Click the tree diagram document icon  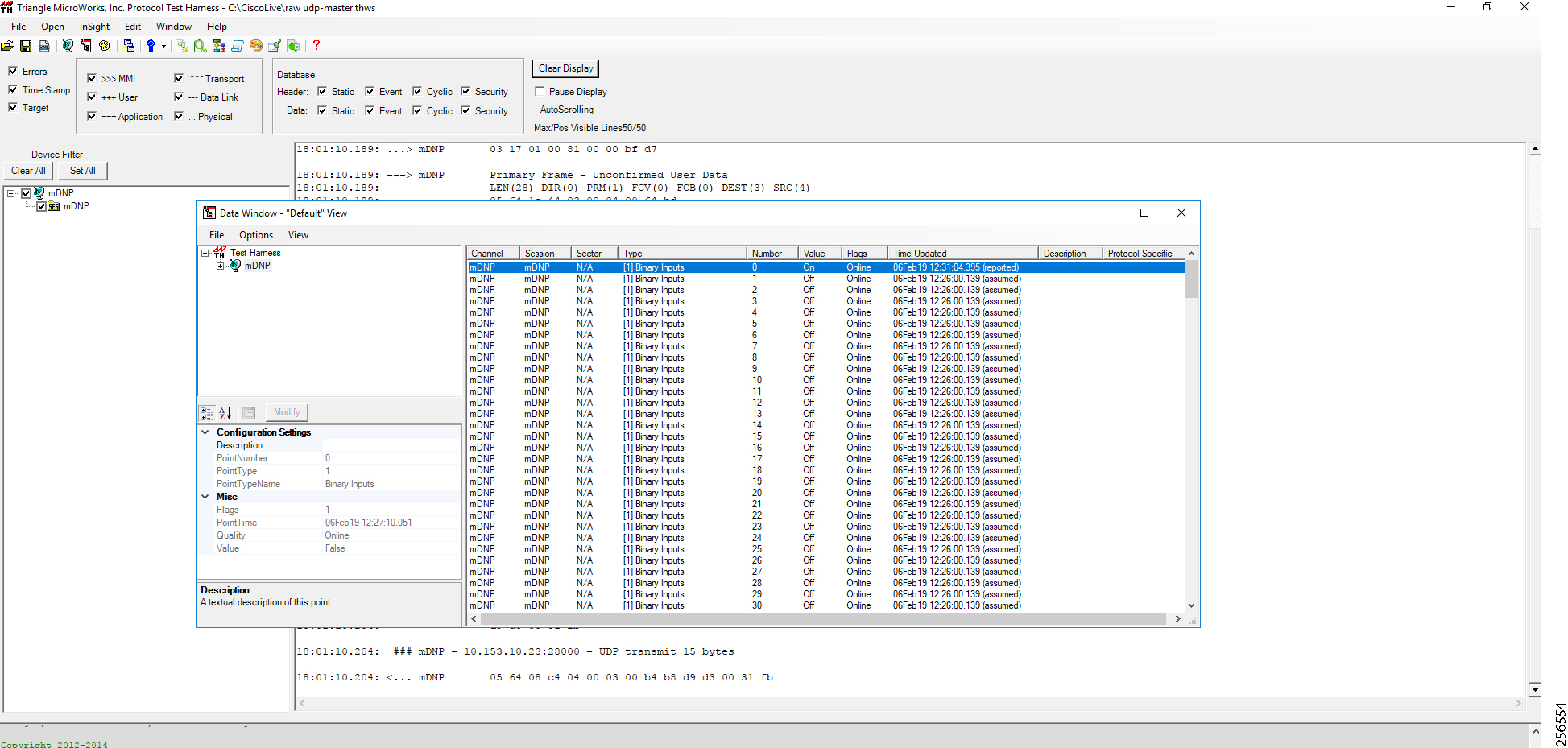[85, 46]
